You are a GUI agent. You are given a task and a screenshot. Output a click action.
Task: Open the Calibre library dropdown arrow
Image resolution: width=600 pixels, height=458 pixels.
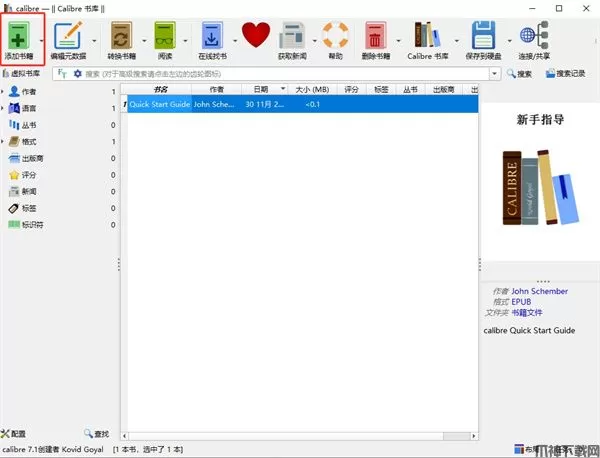pos(457,41)
